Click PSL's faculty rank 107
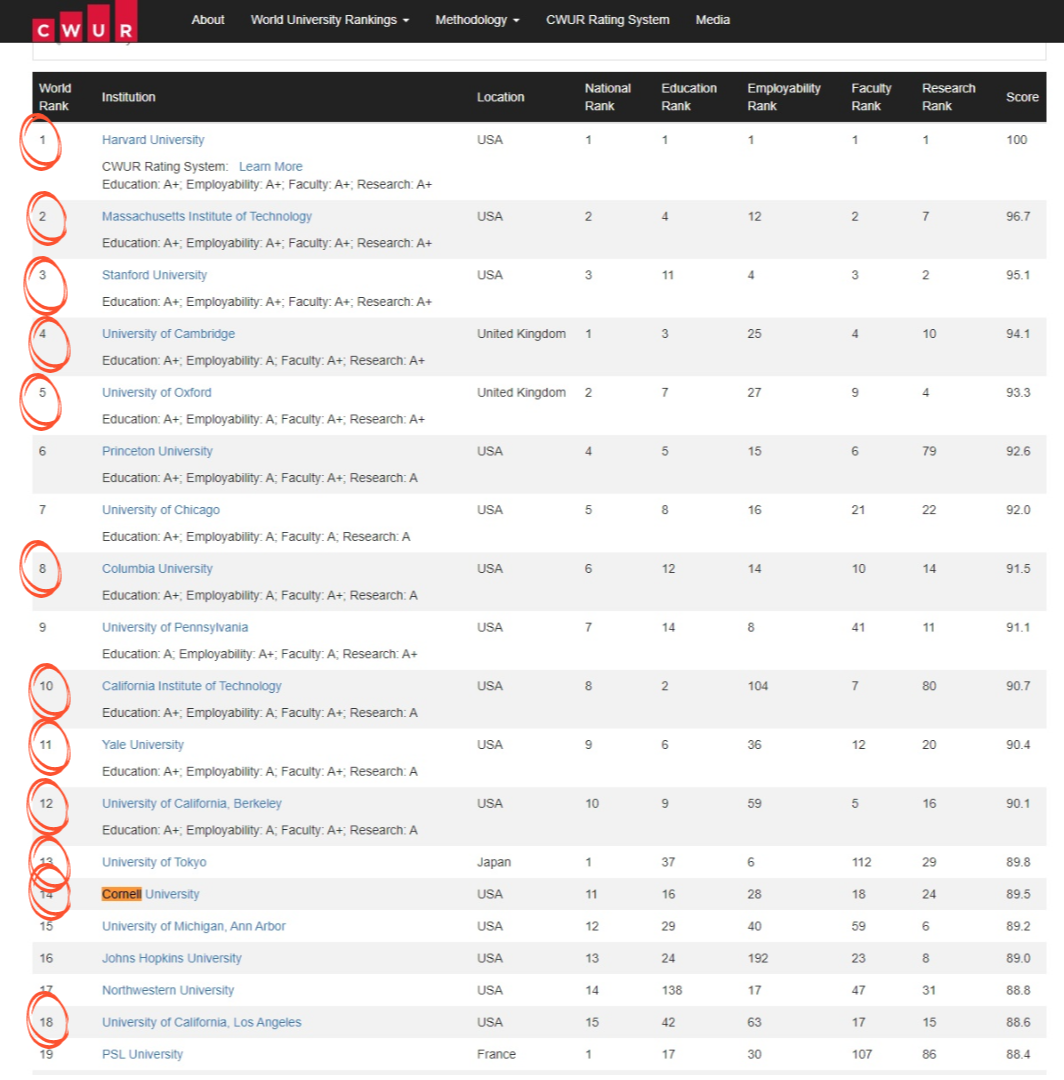 click(x=862, y=1055)
